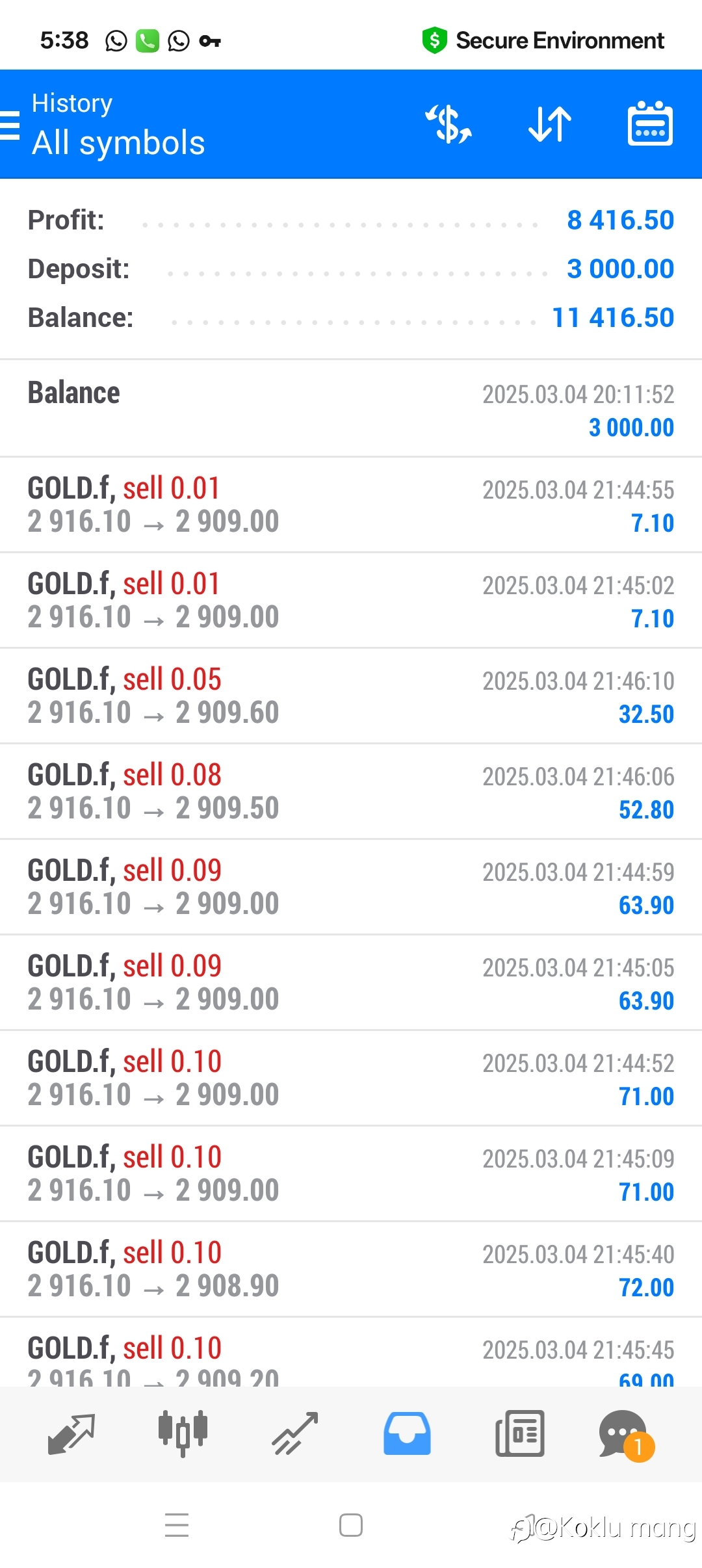Viewport: 702px width, 1568px height.
Task: Open the sell 0.05 trade with profit 32.50
Action: (x=351, y=696)
